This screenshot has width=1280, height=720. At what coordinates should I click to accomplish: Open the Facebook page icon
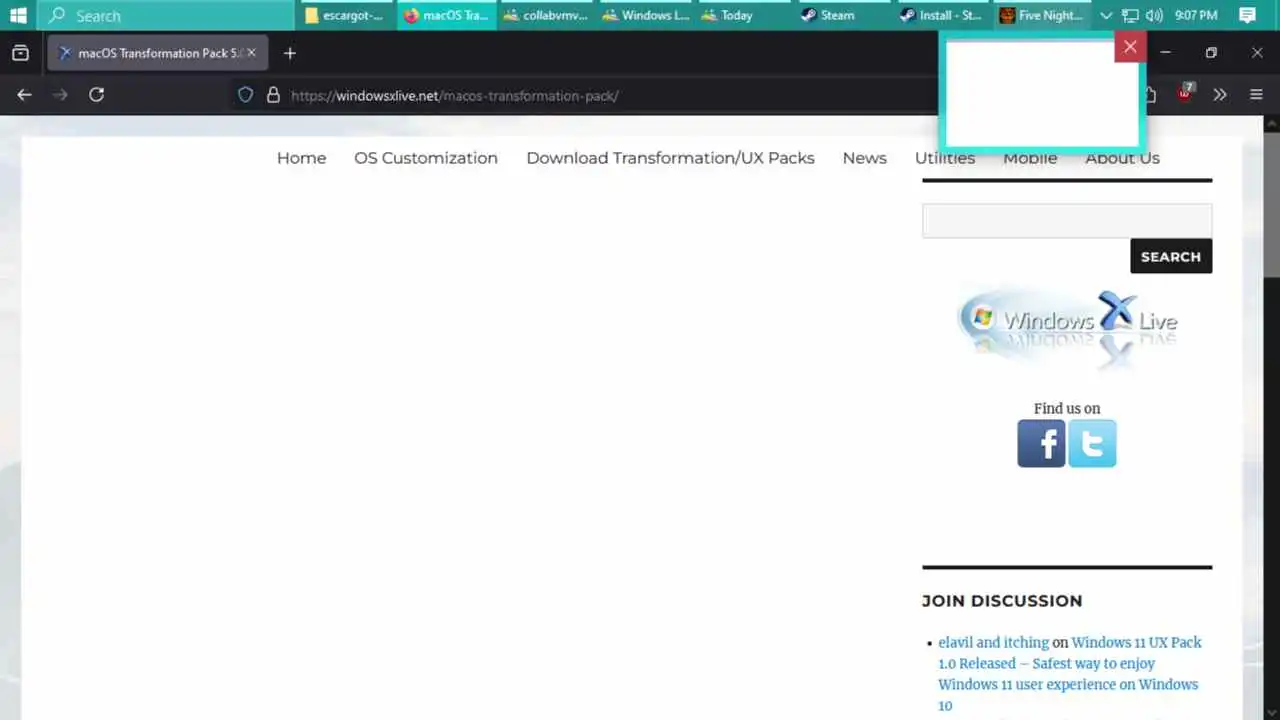tap(1041, 443)
